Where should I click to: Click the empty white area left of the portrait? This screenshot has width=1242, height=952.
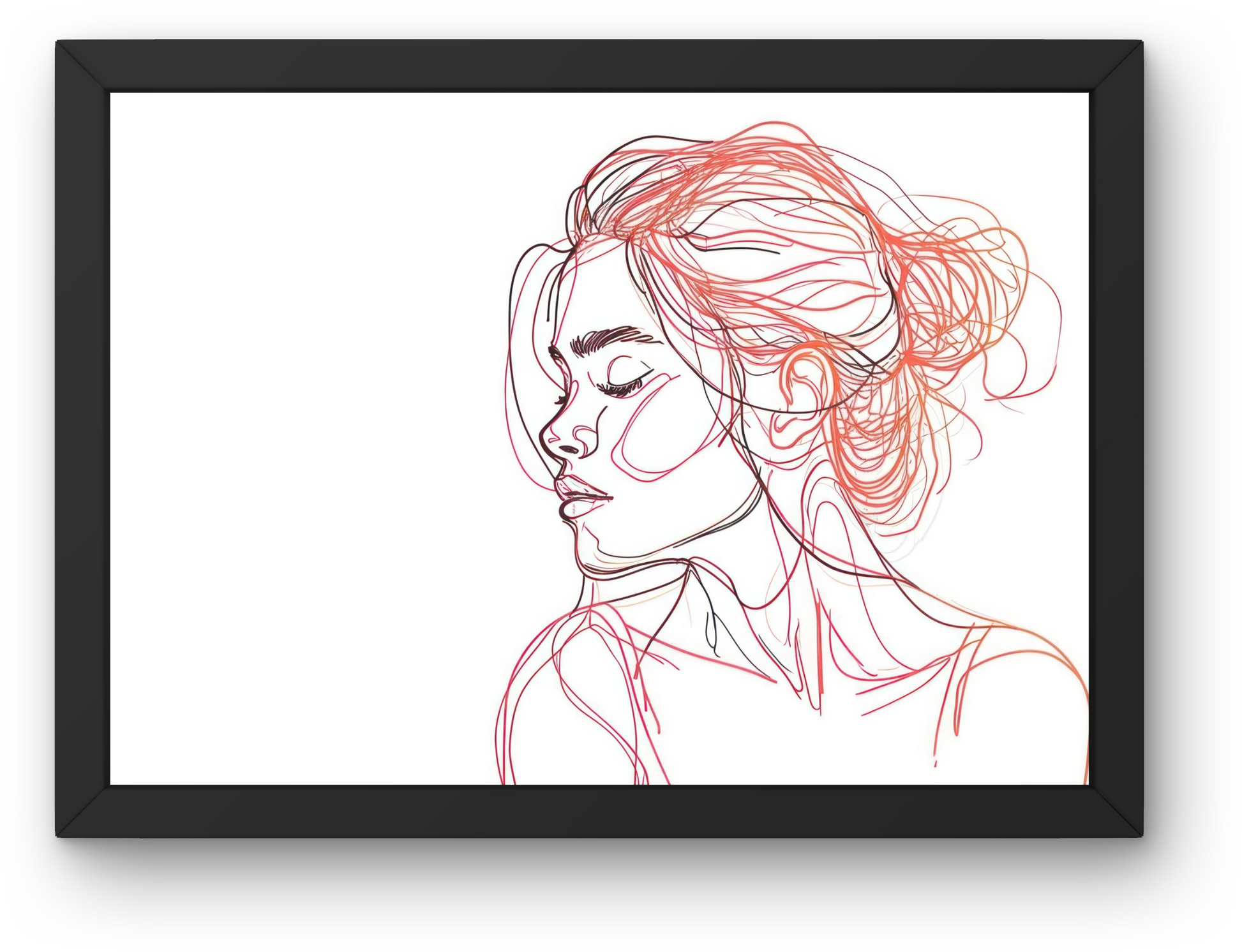pos(300,439)
